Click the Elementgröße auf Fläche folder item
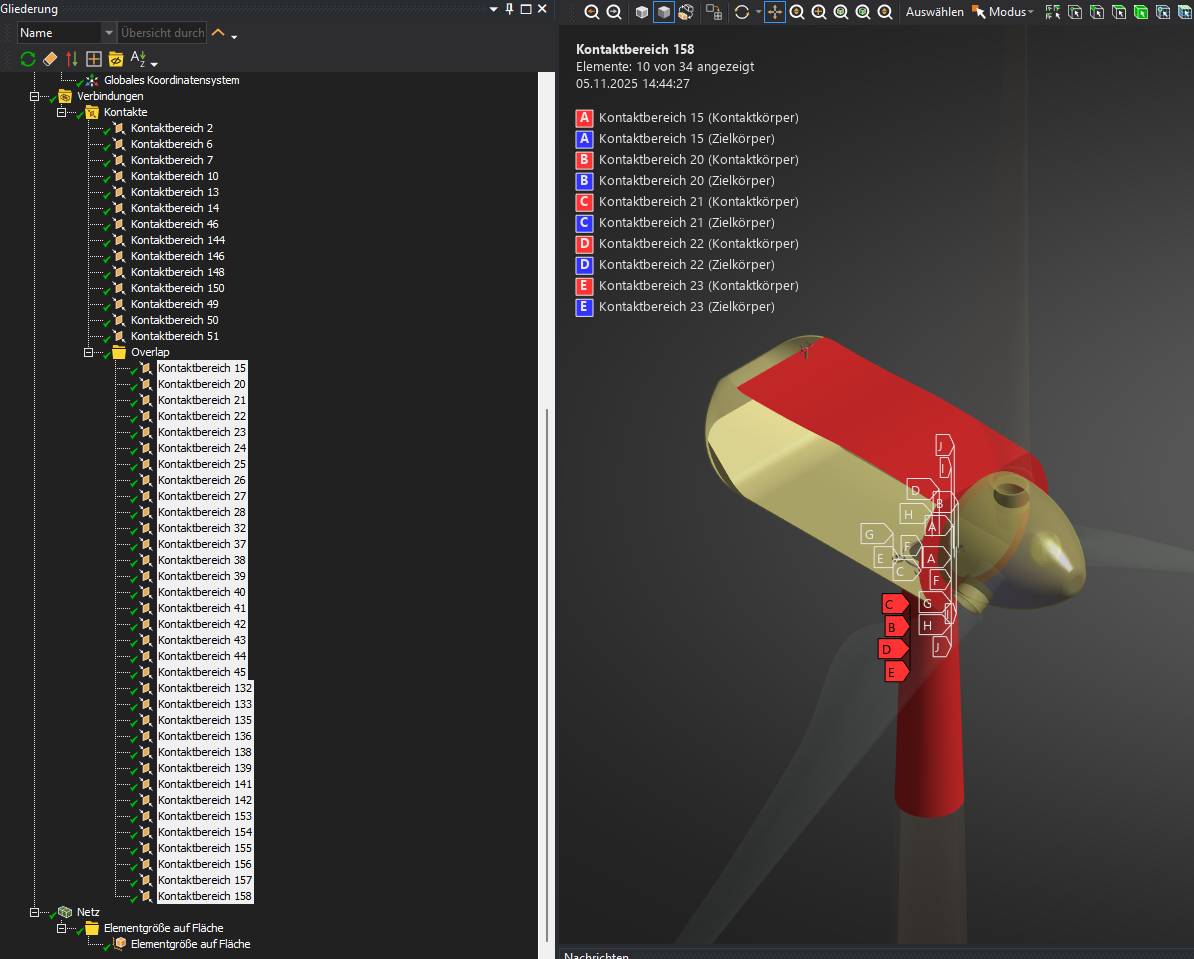This screenshot has width=1194, height=959. [x=163, y=928]
